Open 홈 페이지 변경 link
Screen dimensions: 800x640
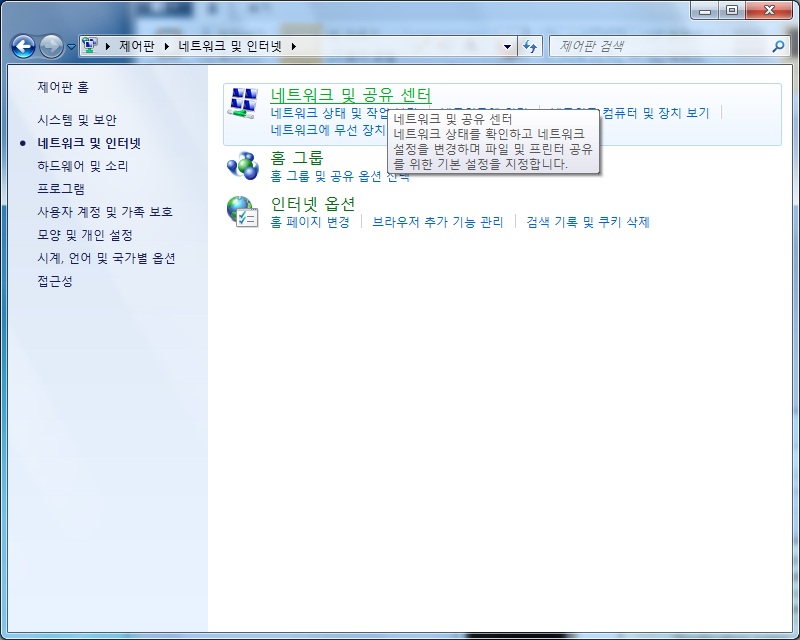(x=310, y=222)
